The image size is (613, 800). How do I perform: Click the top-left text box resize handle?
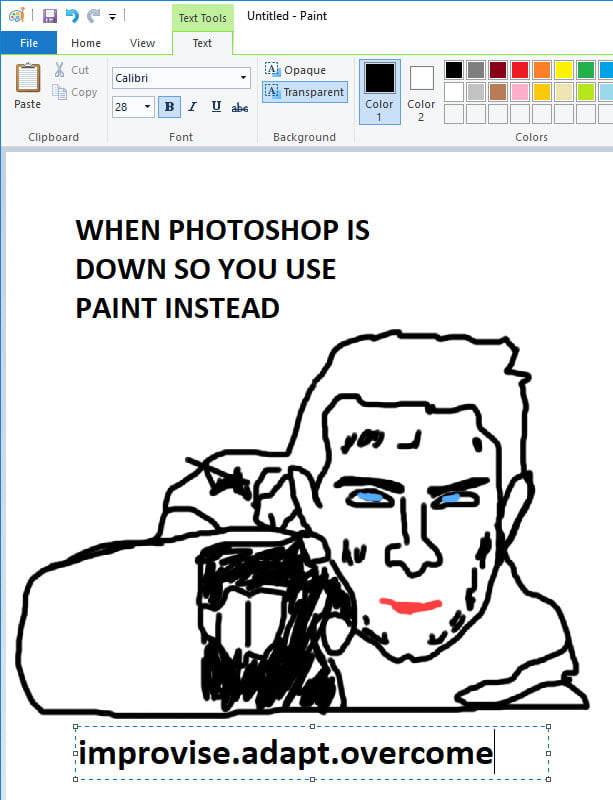pos(76,727)
